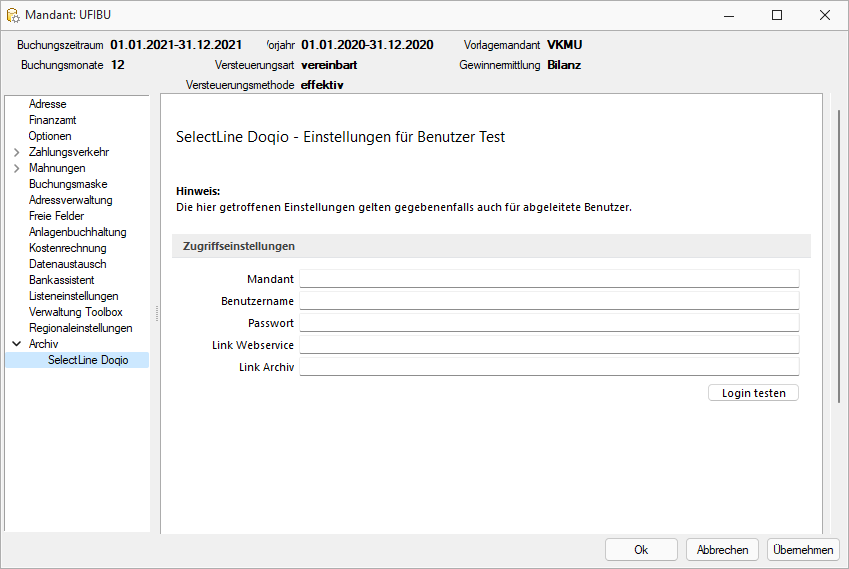Click the Buchungszeitraum date range value
The width and height of the screenshot is (849, 569).
pyautogui.click(x=176, y=45)
